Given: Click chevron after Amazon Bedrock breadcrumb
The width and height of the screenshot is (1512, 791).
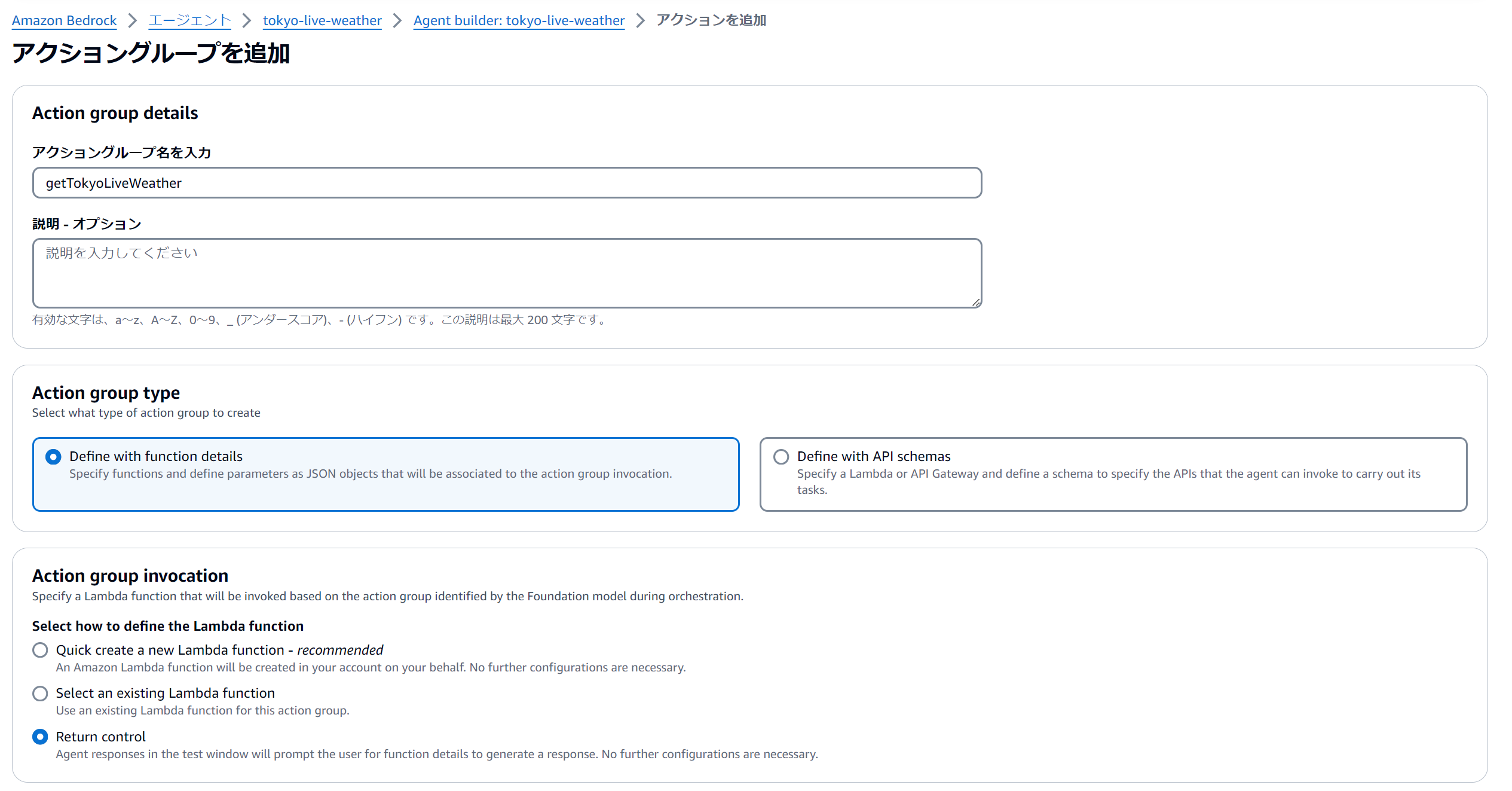Looking at the screenshot, I should click(x=133, y=20).
